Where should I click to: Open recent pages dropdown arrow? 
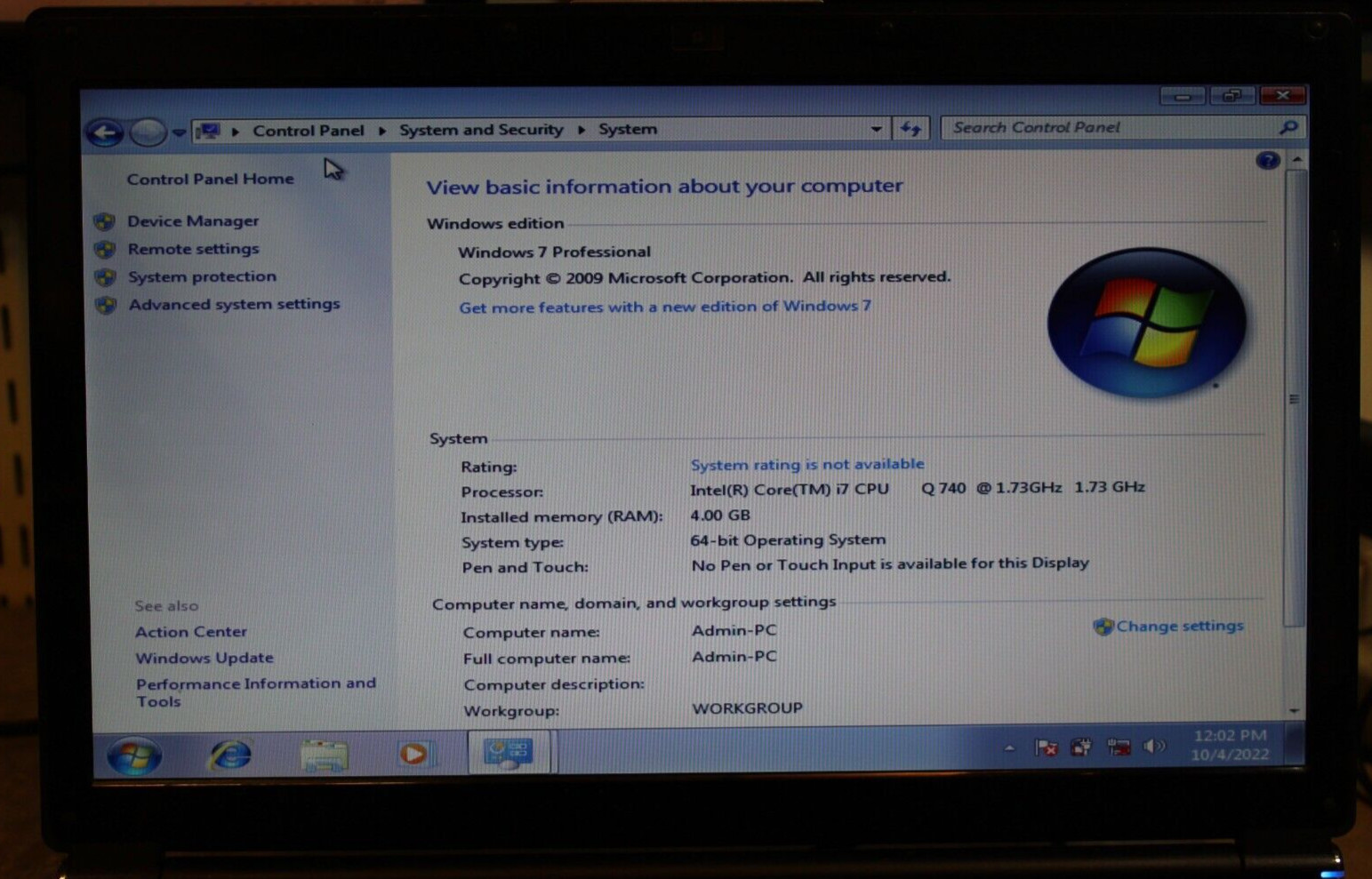179,132
